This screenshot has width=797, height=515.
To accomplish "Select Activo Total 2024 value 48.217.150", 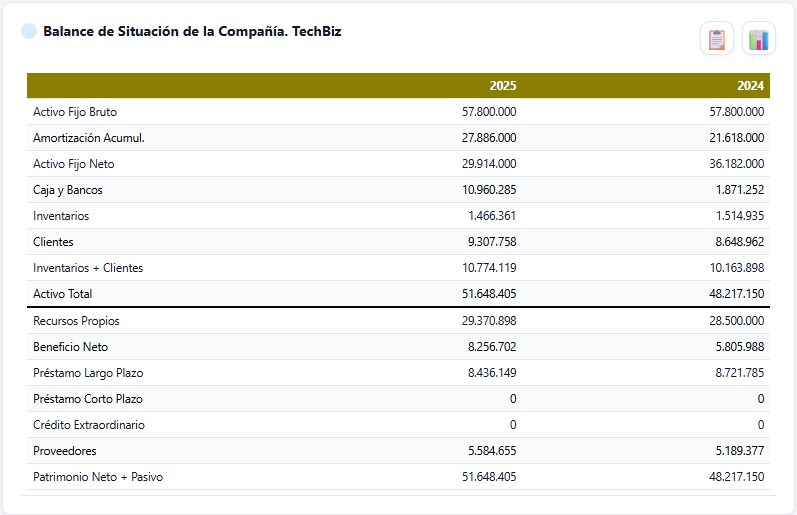I will coord(737,293).
